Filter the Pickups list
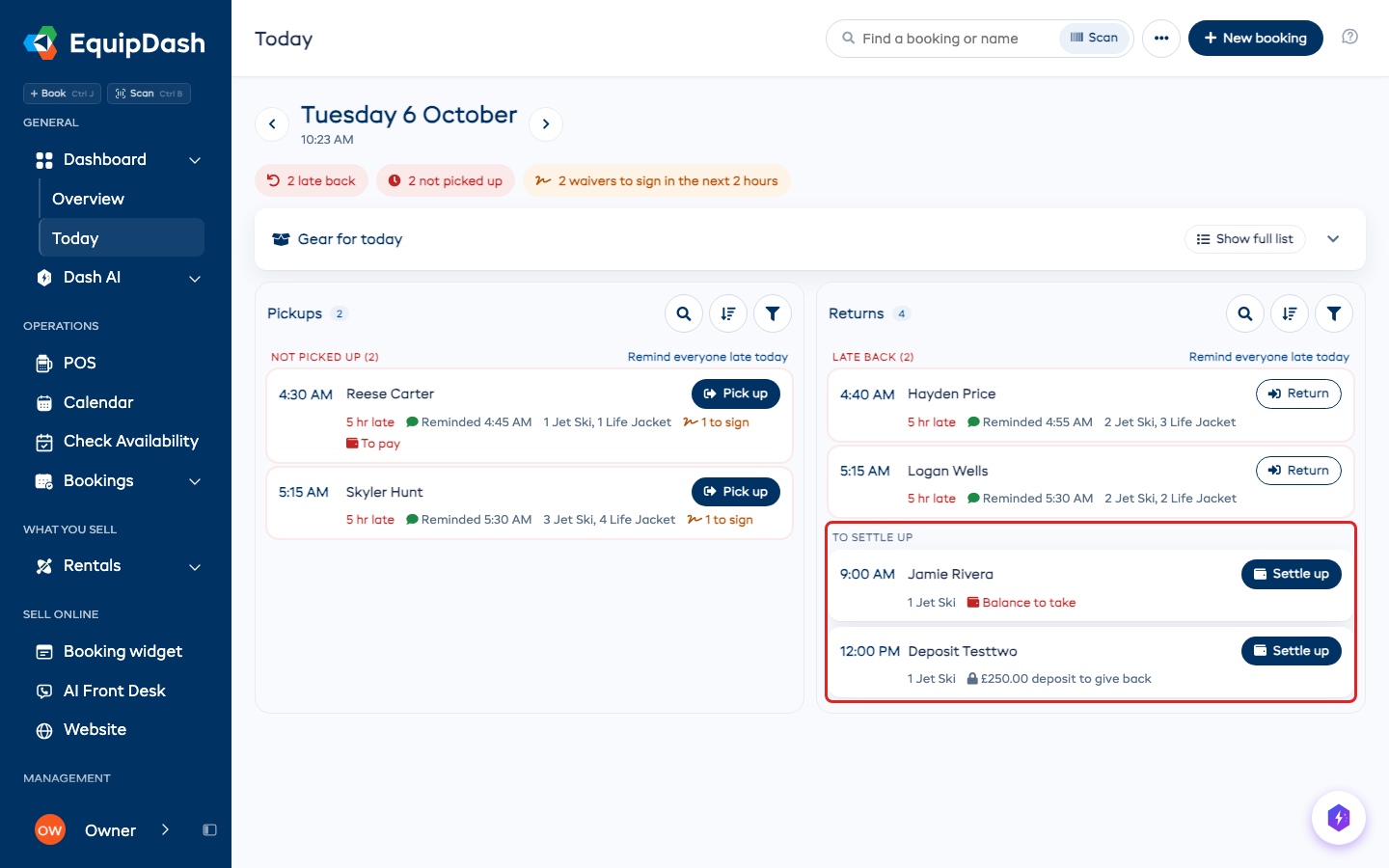 [x=773, y=313]
